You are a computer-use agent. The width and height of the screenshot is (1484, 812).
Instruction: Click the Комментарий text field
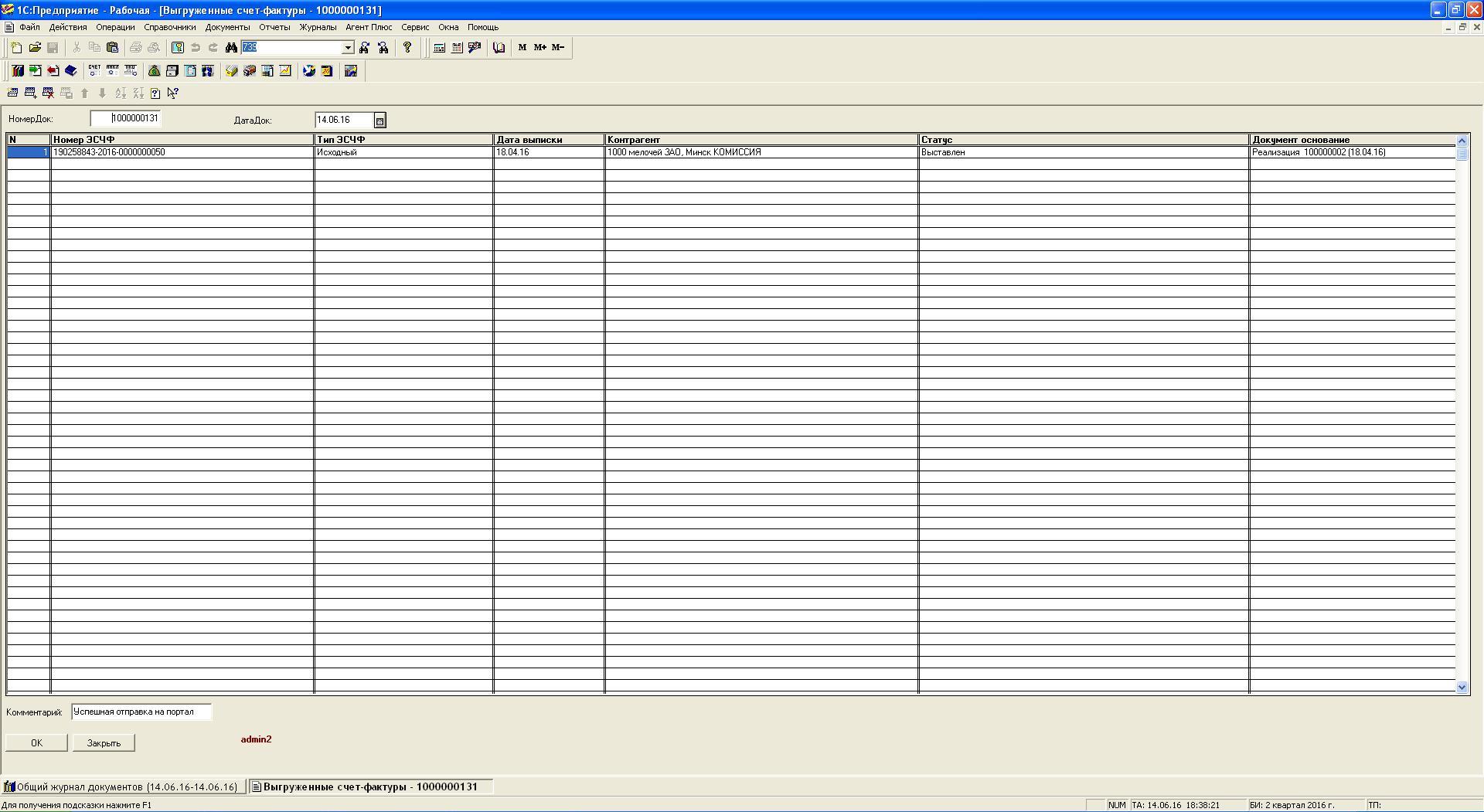(x=141, y=712)
